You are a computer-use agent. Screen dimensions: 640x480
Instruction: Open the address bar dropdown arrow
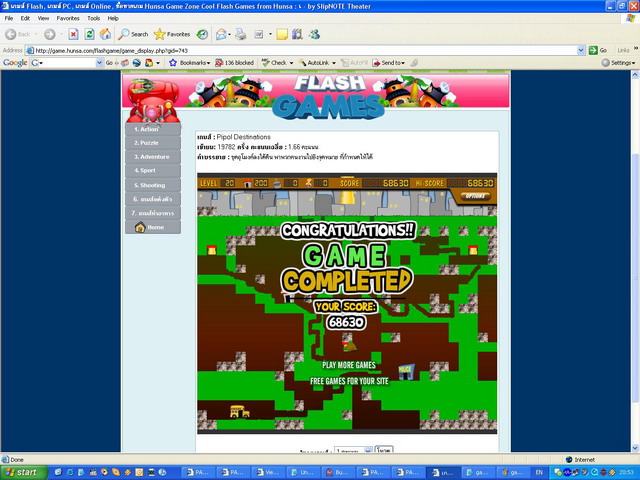581,50
